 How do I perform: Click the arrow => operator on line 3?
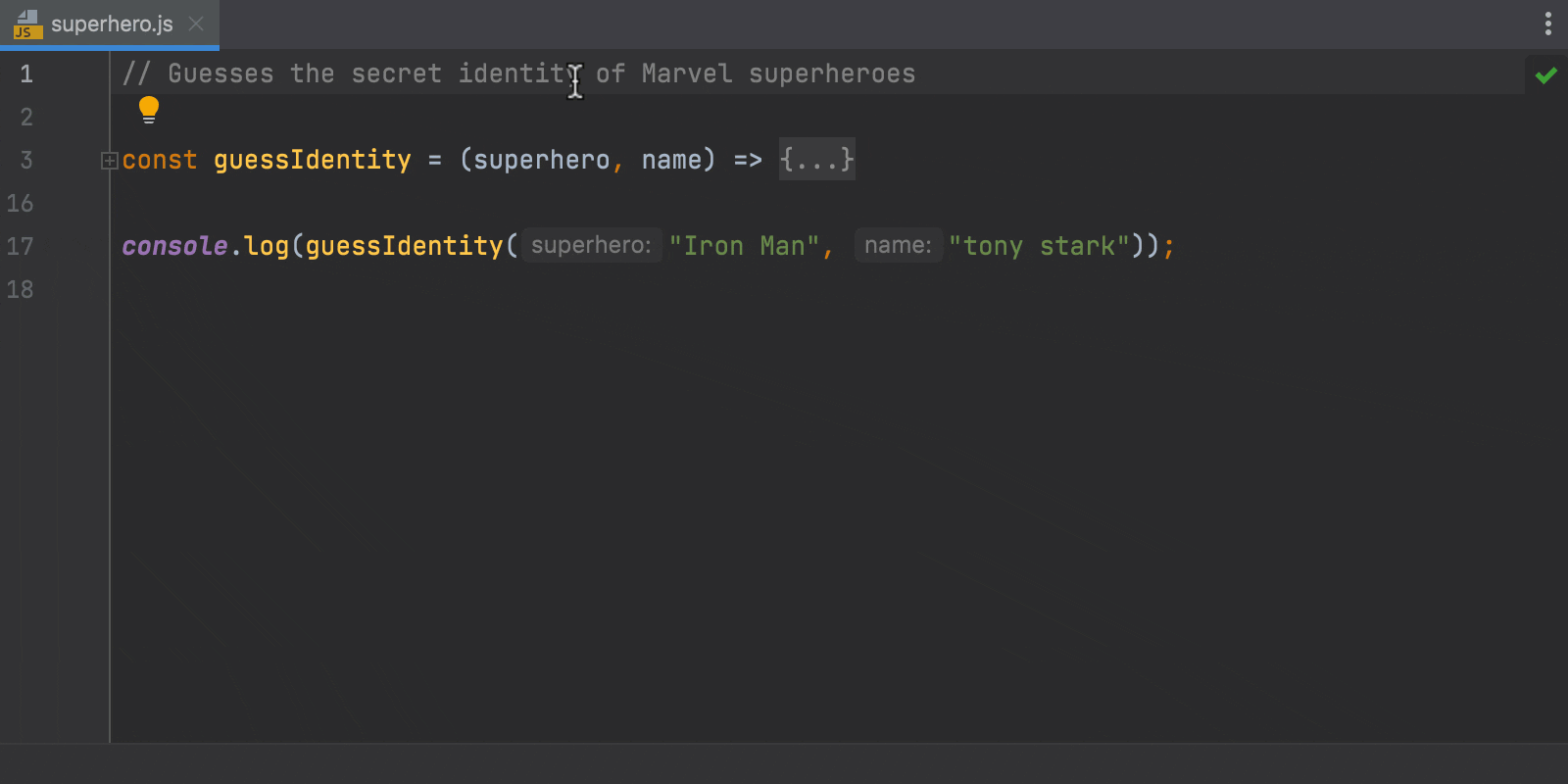point(748,160)
